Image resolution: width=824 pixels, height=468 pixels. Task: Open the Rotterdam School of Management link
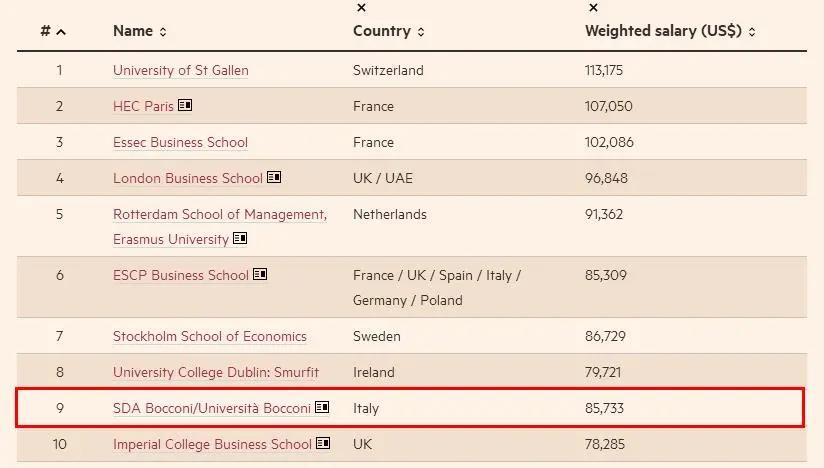click(x=220, y=226)
